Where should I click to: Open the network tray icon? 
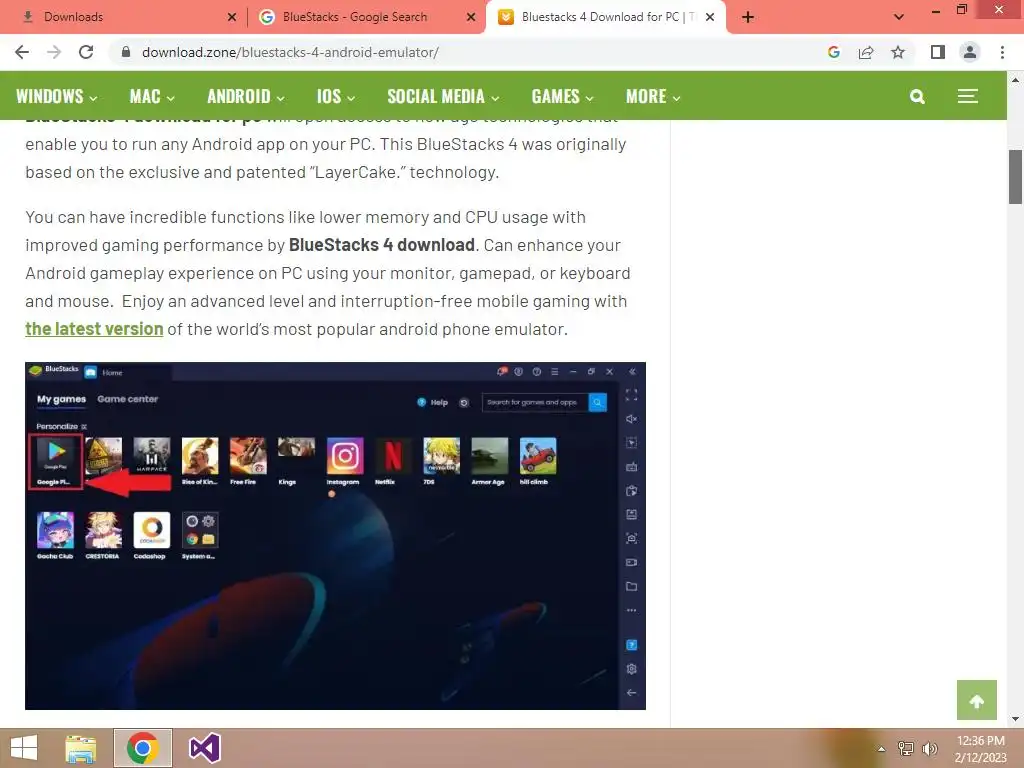click(x=906, y=749)
